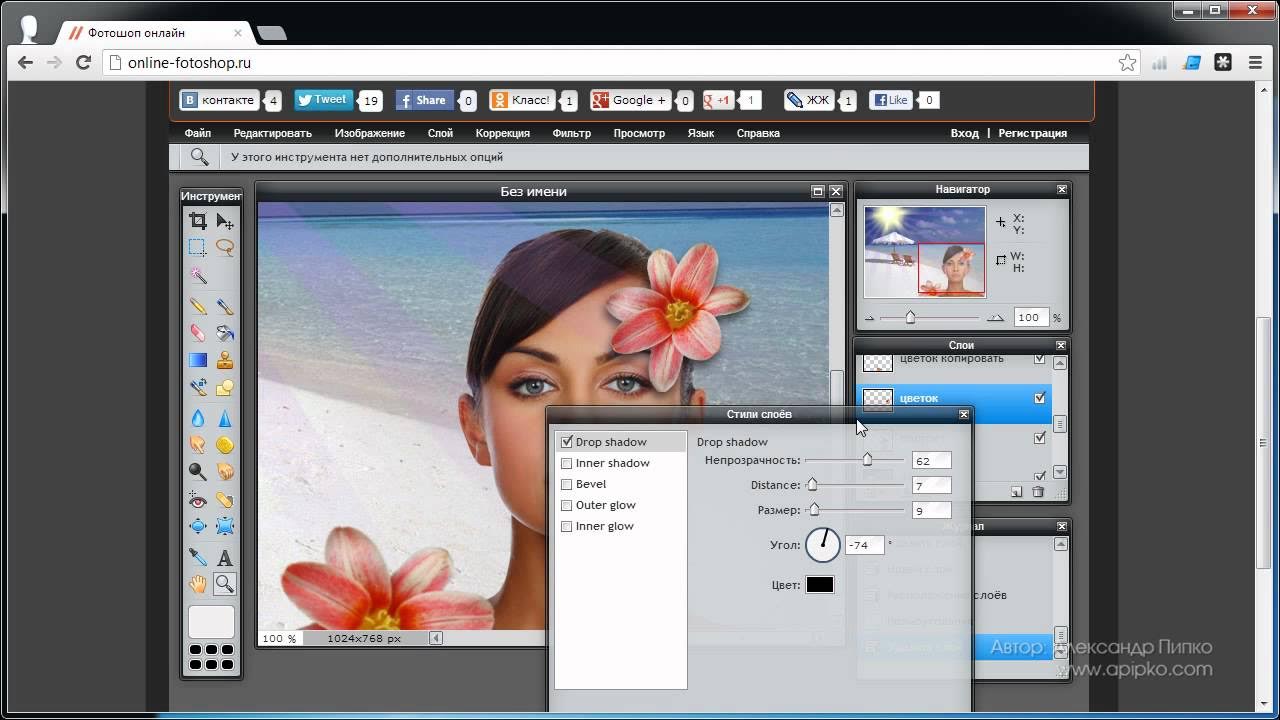Select the Smudge finger tool
Image resolution: width=1280 pixels, height=720 pixels.
pyautogui.click(x=198, y=444)
